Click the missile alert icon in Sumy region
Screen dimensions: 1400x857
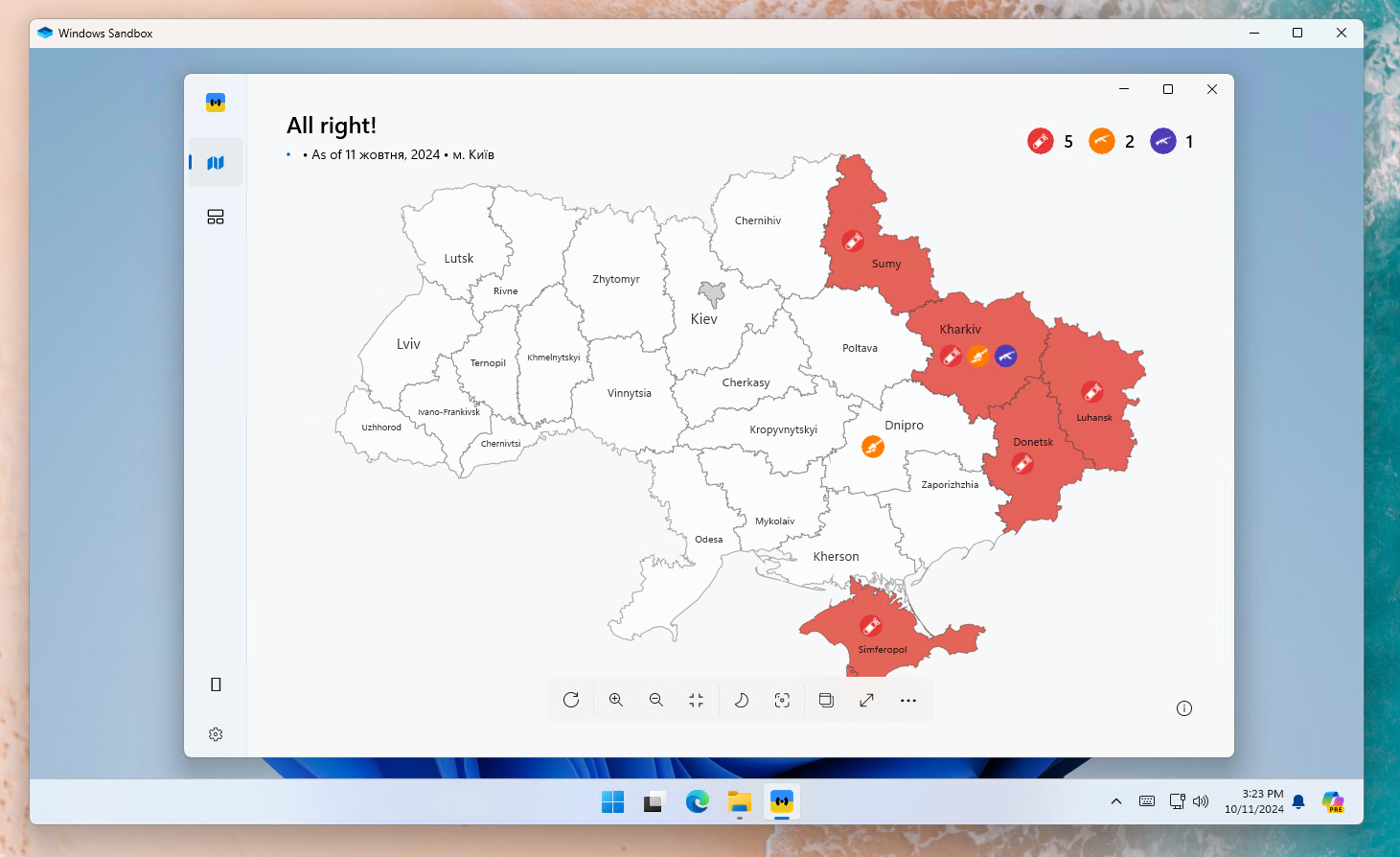click(x=853, y=241)
